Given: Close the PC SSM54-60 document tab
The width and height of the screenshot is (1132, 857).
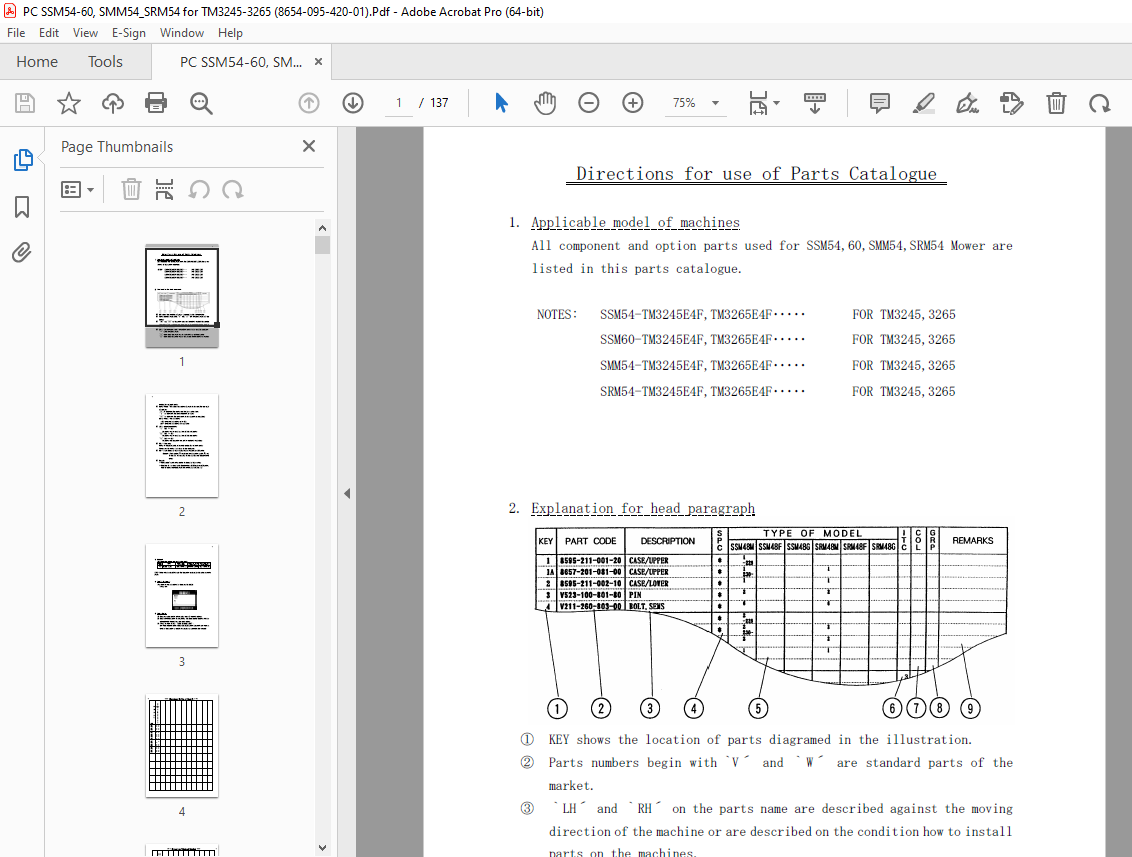Looking at the screenshot, I should coord(318,62).
